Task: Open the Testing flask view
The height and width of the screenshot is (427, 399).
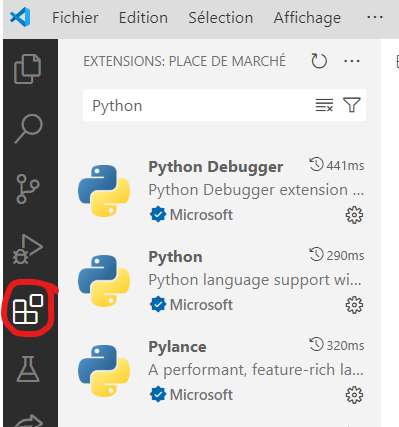Action: [28, 369]
